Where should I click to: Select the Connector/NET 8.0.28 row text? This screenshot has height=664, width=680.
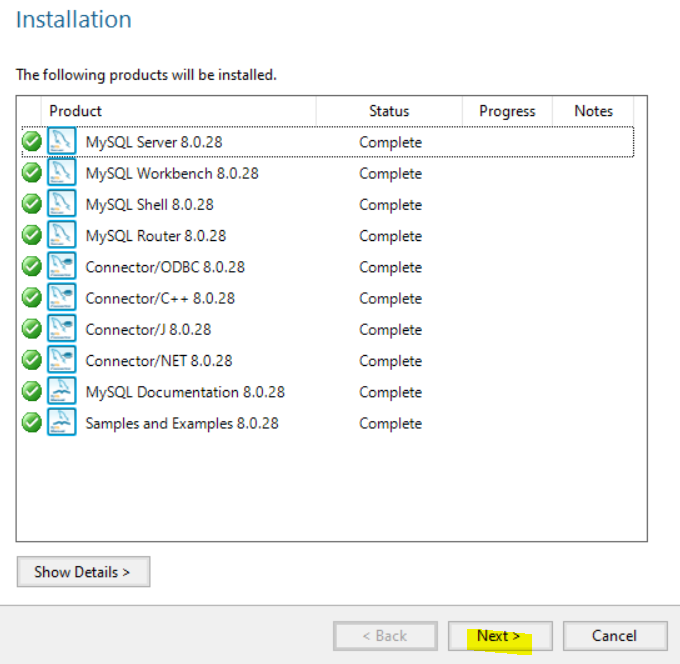click(159, 361)
